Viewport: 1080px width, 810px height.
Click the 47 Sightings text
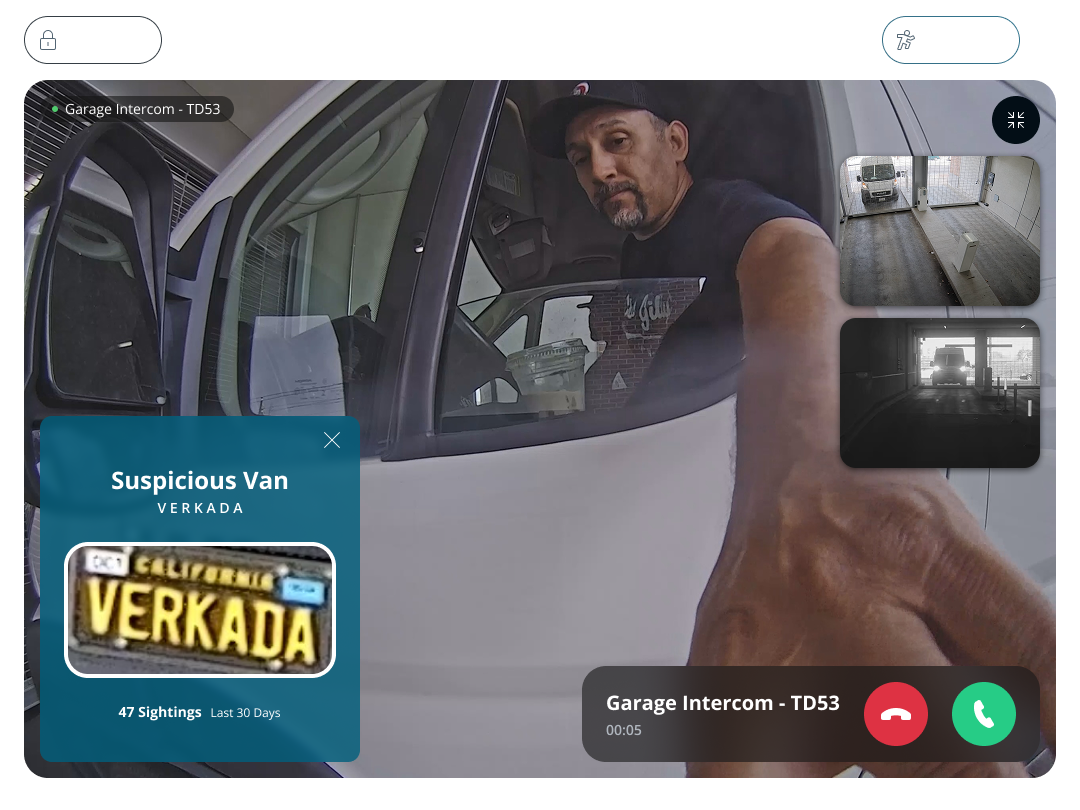160,712
